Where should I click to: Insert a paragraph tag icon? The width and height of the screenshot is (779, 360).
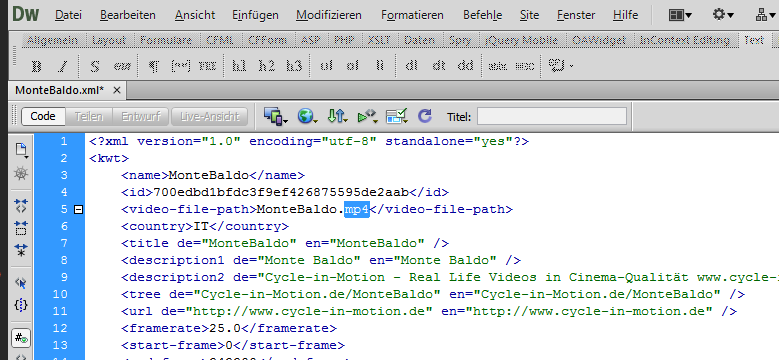click(154, 66)
